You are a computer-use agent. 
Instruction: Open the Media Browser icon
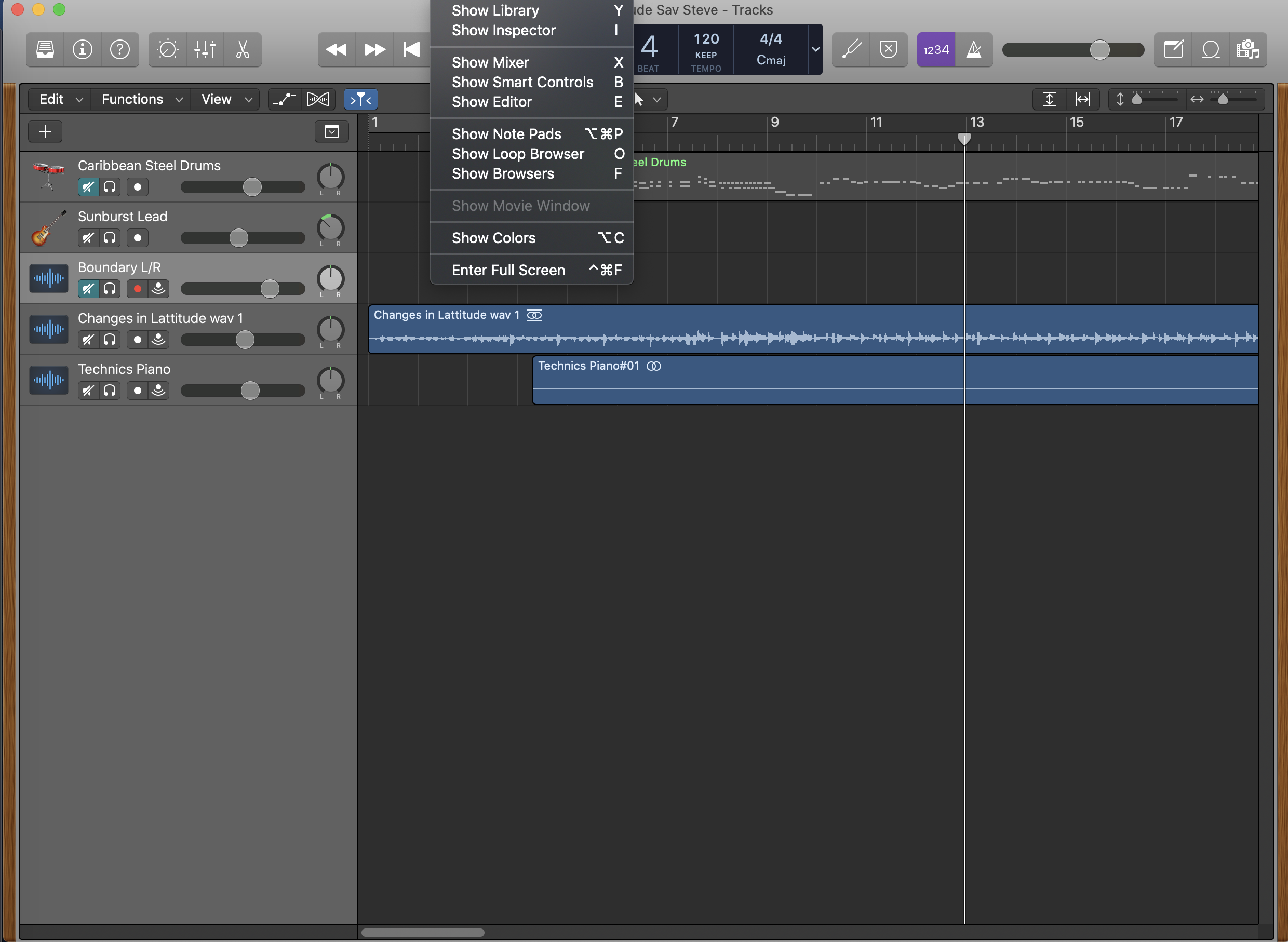coord(1247,50)
